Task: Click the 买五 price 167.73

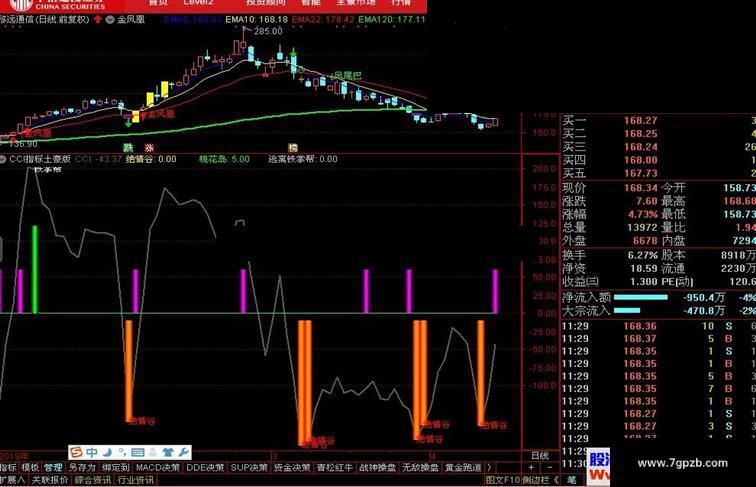Action: (x=640, y=173)
